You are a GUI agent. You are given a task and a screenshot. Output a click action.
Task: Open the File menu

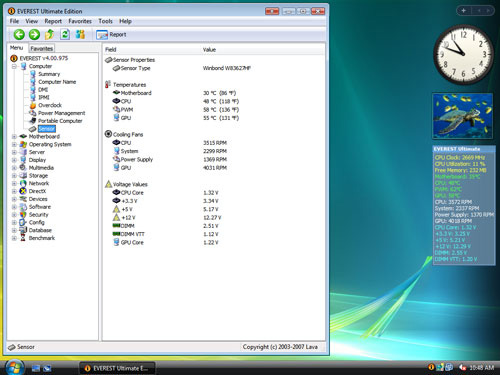[14, 21]
